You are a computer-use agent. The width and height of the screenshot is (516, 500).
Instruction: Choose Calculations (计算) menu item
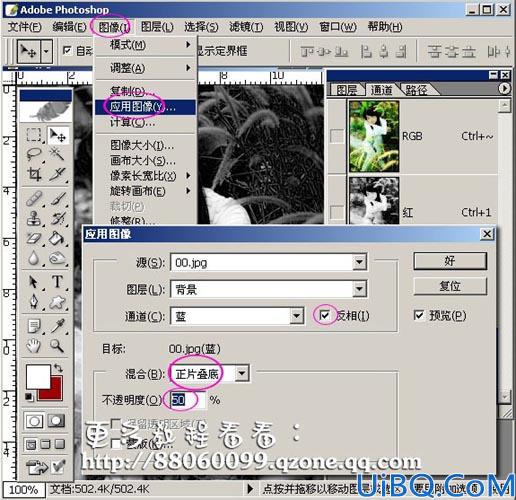[x=145, y=122]
